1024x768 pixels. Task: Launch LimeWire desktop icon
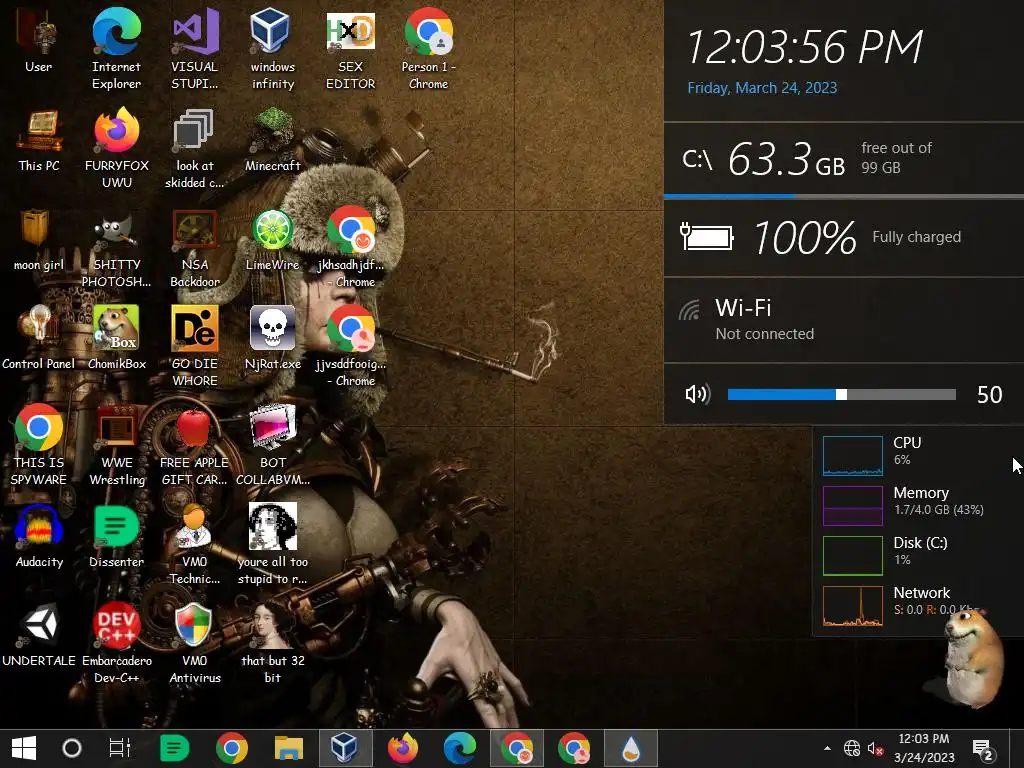click(x=272, y=240)
